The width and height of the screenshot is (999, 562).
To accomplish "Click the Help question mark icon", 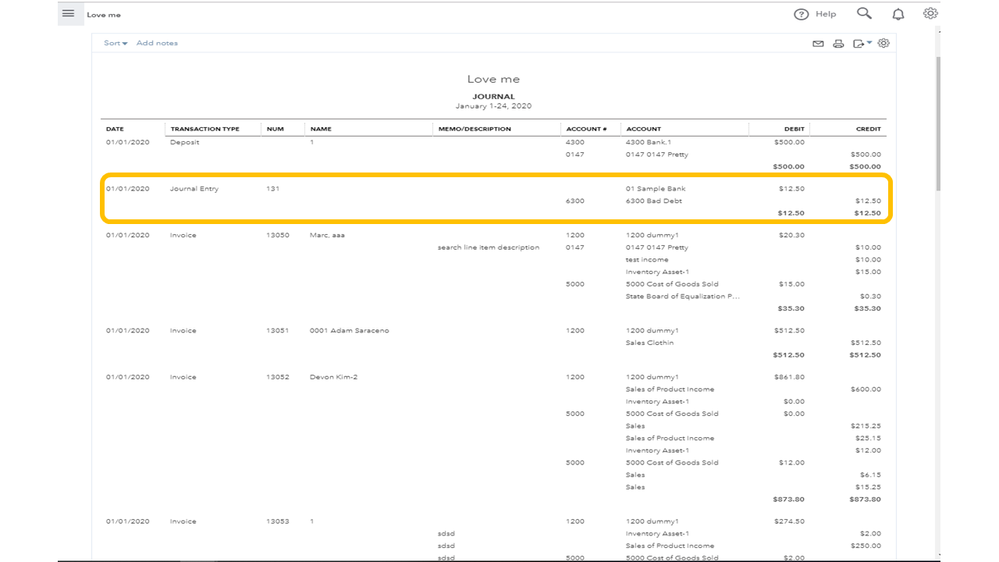I will tap(801, 14).
